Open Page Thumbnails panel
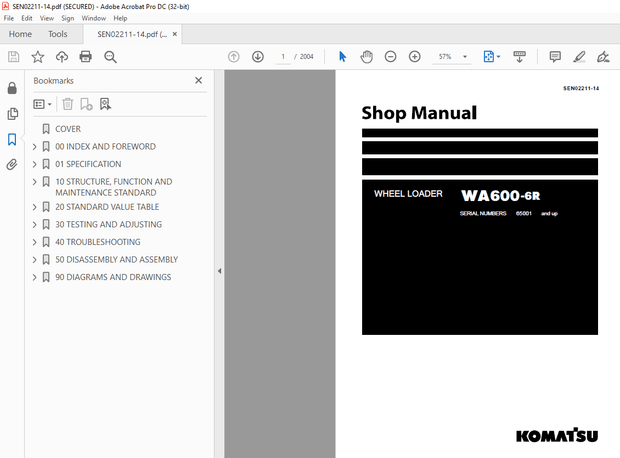 [12, 114]
